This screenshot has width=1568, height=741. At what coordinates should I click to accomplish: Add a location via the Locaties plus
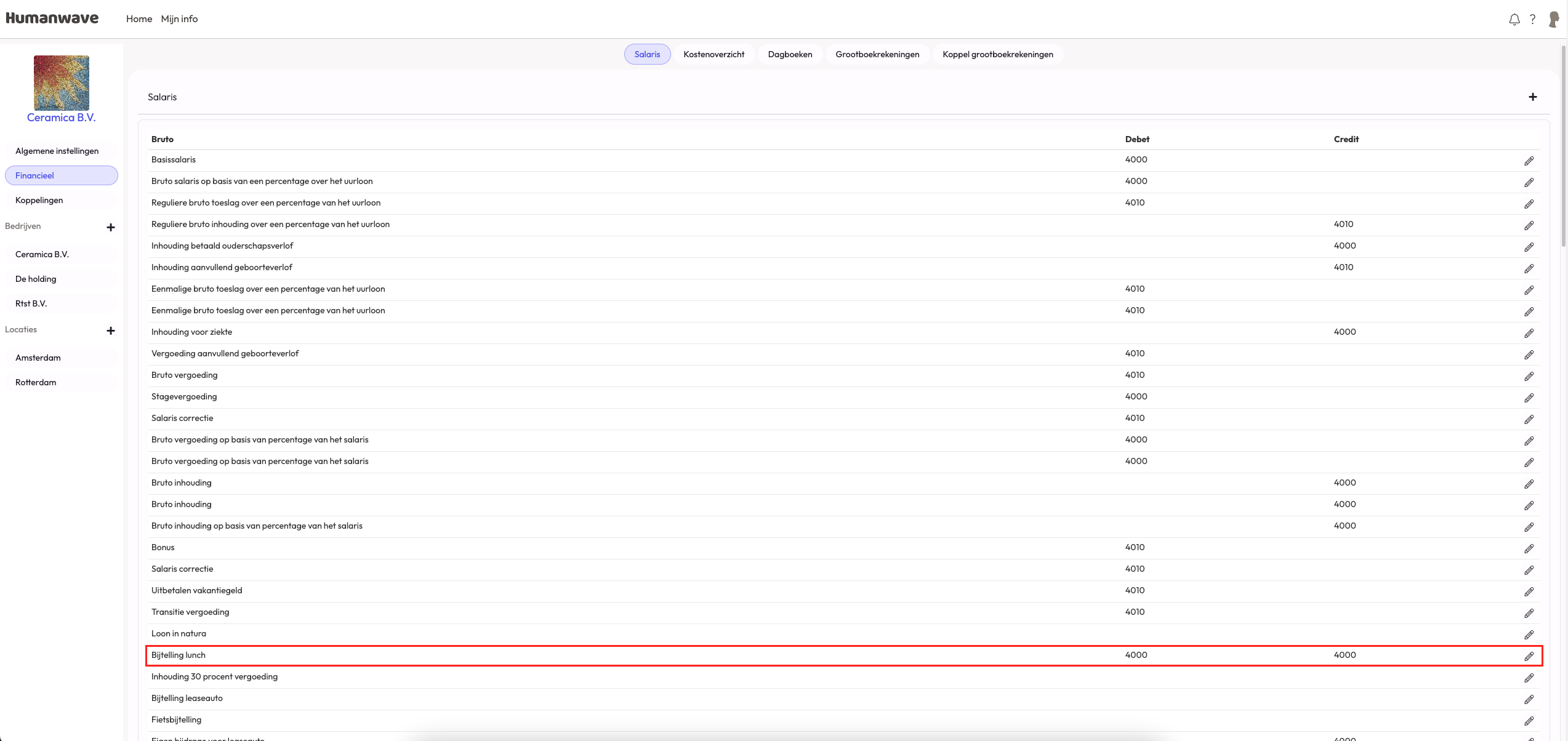click(111, 330)
